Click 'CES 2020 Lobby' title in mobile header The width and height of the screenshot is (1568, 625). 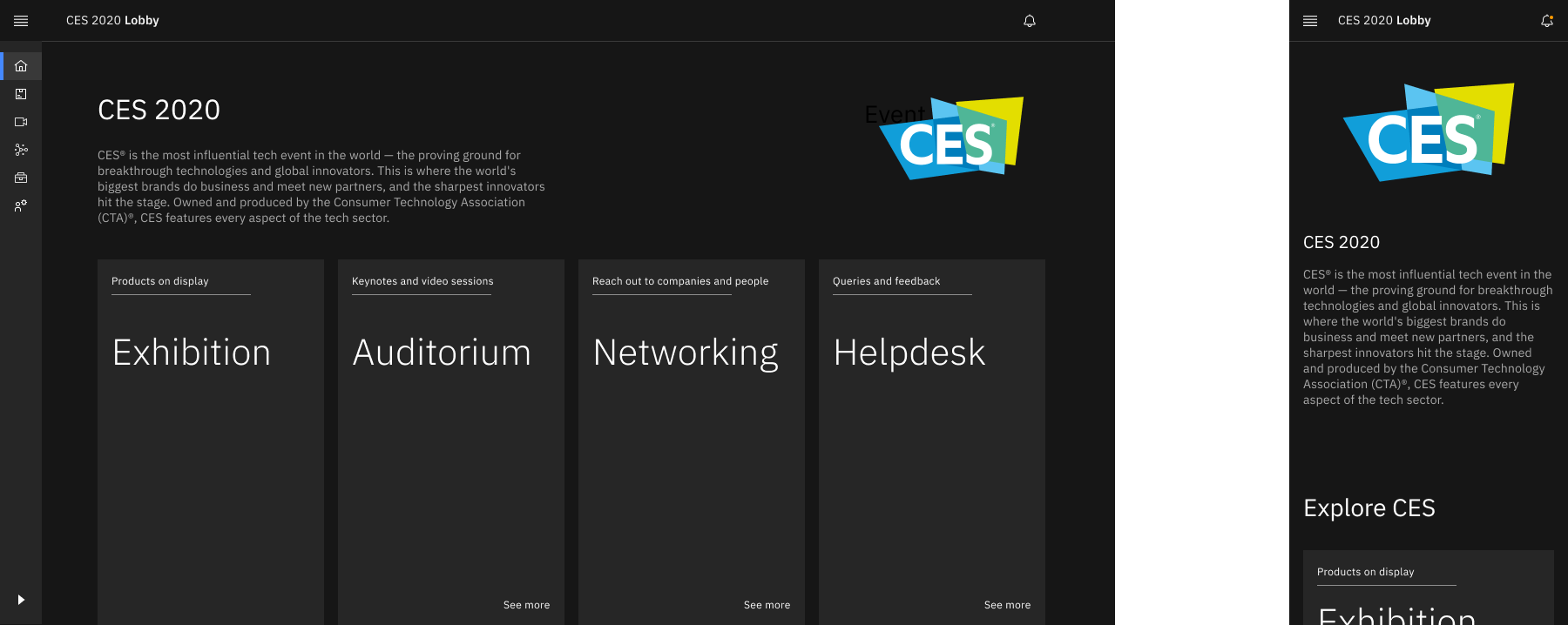point(1384,21)
